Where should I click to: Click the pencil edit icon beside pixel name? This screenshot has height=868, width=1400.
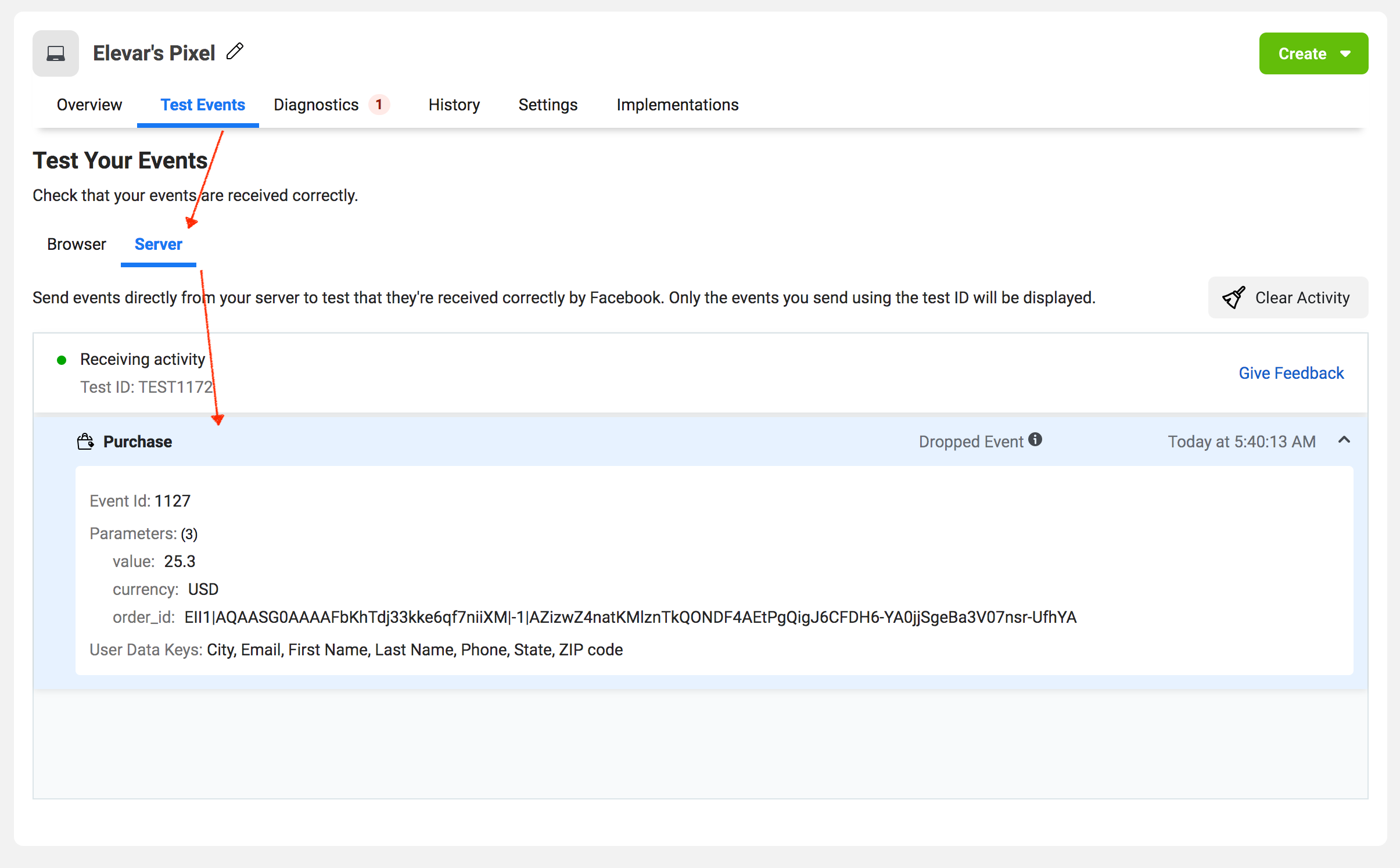pos(235,52)
